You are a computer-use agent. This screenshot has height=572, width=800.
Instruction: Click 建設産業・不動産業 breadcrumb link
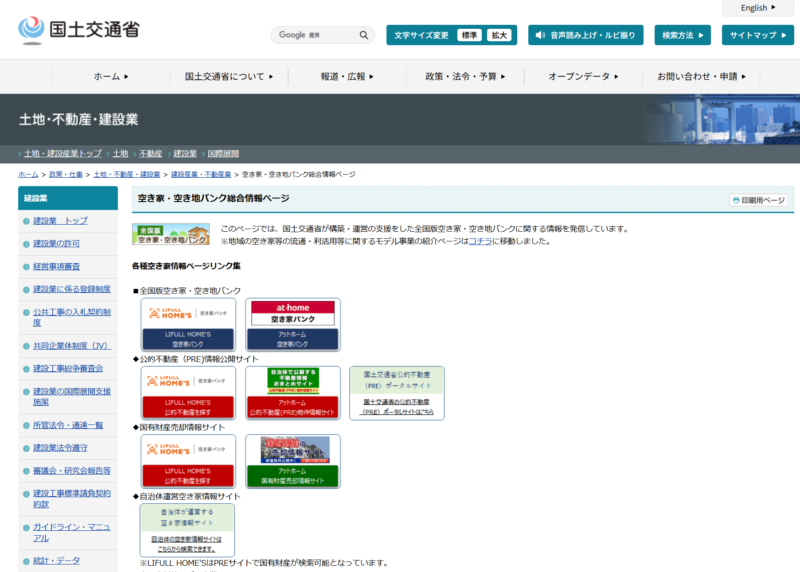pos(201,175)
